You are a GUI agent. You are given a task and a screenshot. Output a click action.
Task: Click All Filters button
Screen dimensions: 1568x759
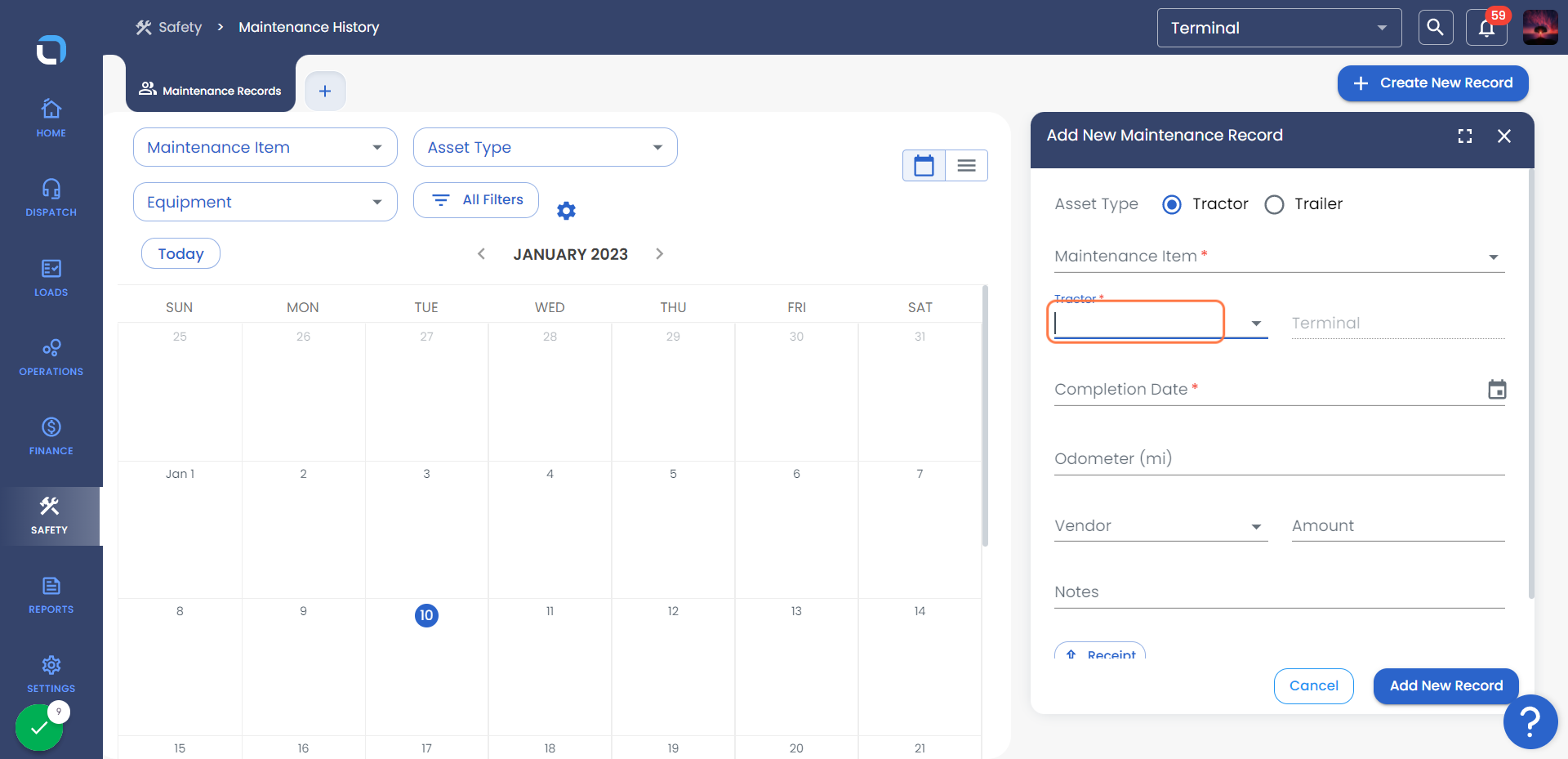[x=476, y=200]
